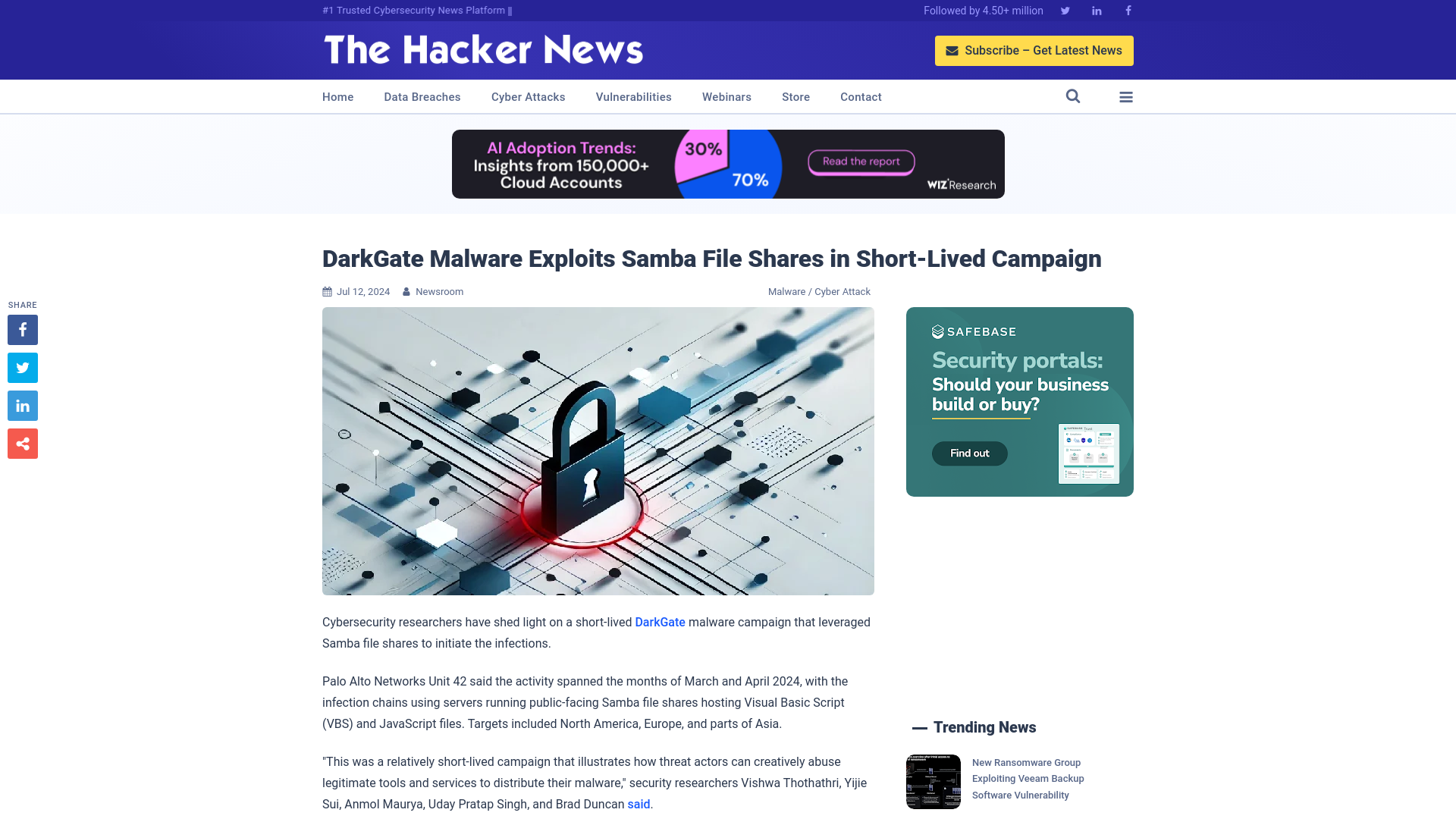1456x819 pixels.
Task: Click the LinkedIn icon in header
Action: [x=1096, y=10]
